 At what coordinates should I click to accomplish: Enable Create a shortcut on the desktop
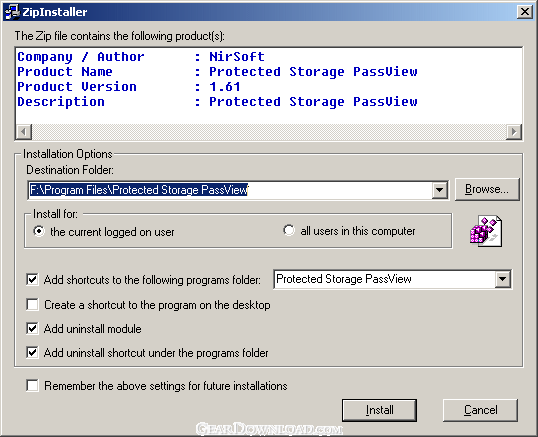click(32, 304)
